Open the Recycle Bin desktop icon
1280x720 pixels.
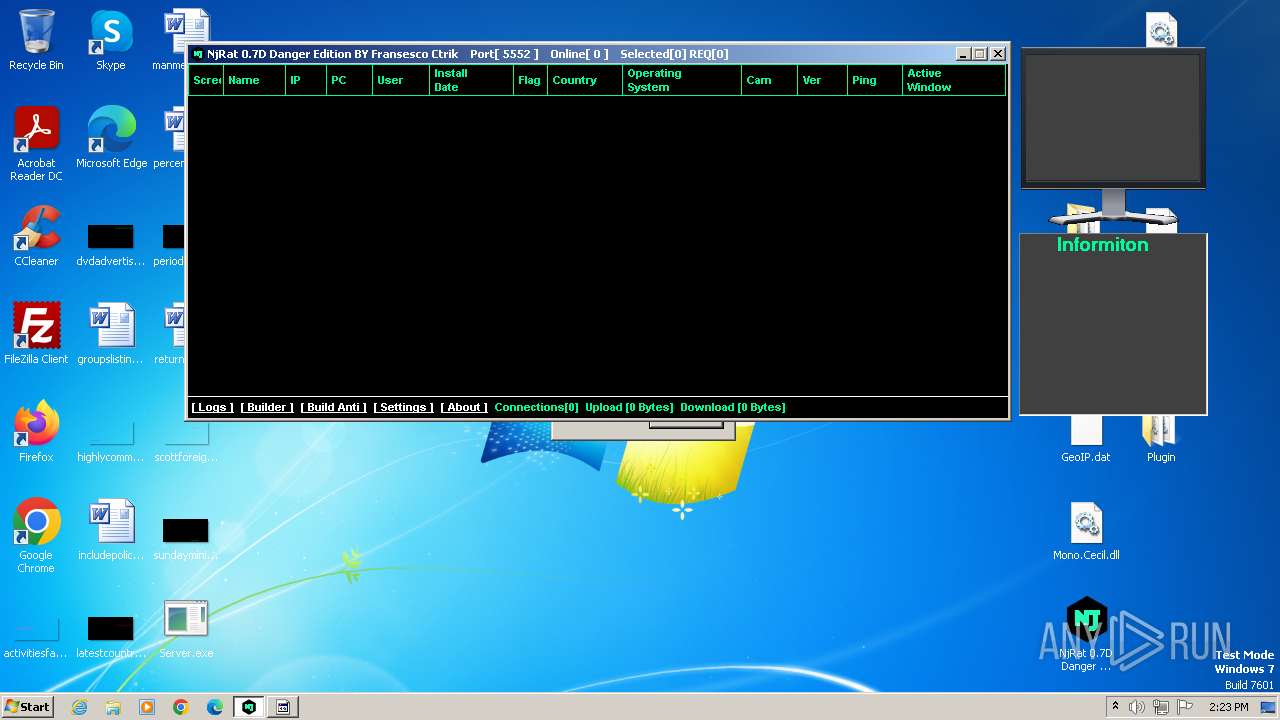(36, 40)
